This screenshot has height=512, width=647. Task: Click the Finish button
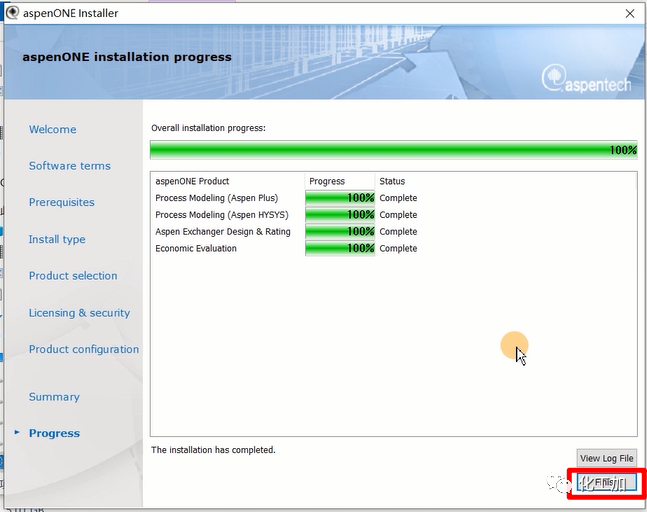pos(607,484)
